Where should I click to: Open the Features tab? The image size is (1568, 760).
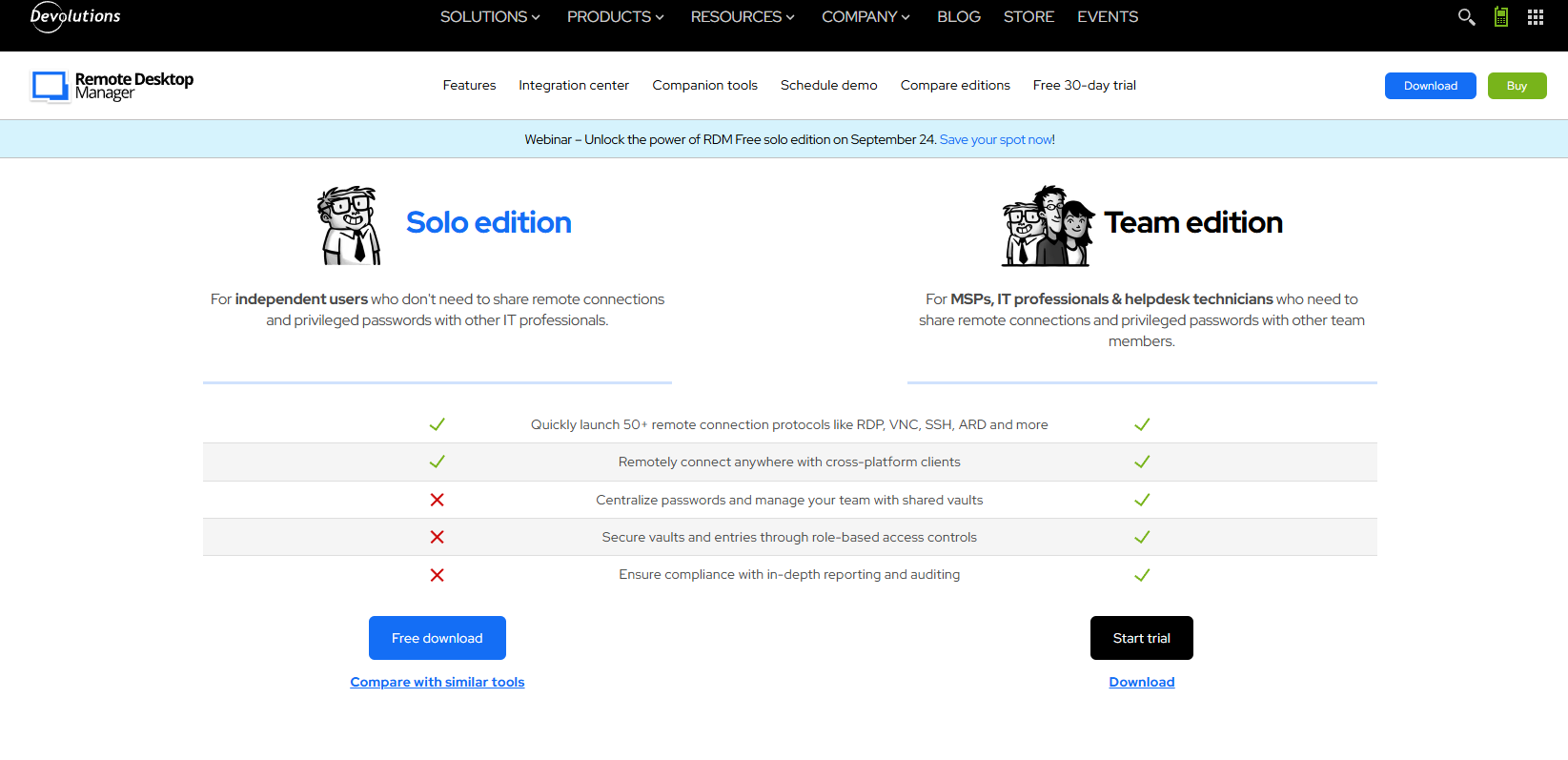pos(469,85)
